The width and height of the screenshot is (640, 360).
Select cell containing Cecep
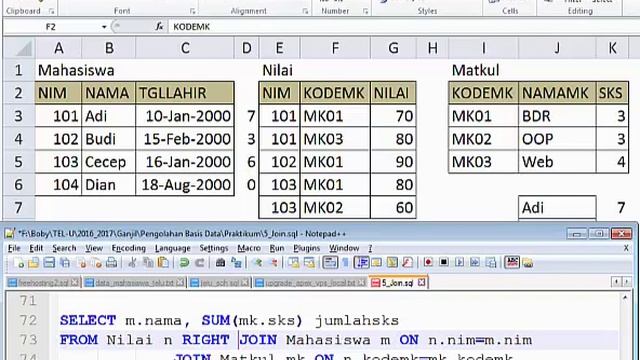(x=108, y=162)
